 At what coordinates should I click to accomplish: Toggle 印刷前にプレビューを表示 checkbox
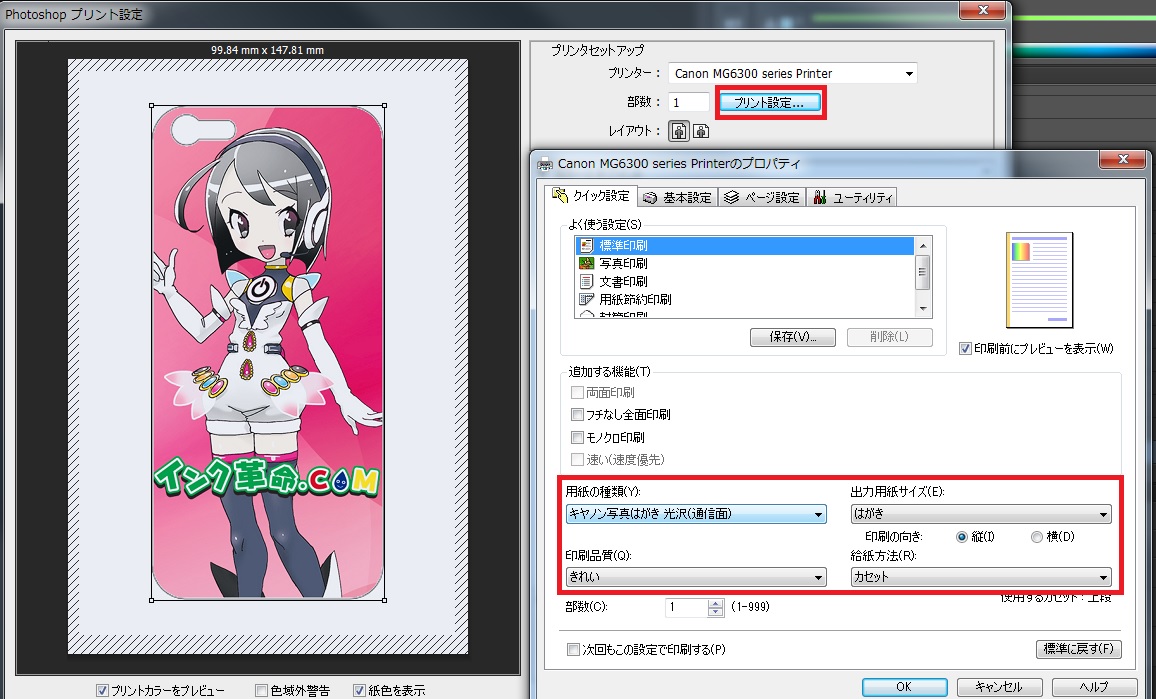pos(965,349)
